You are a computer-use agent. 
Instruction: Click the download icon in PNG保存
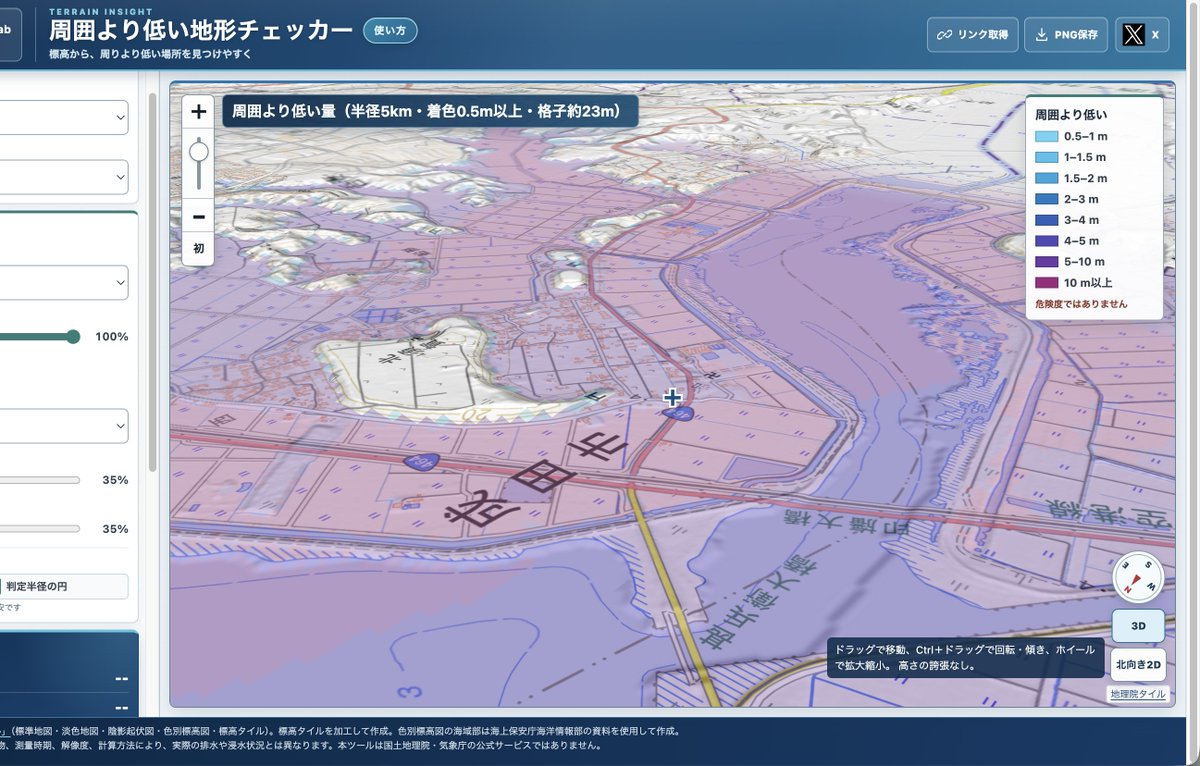click(1041, 35)
